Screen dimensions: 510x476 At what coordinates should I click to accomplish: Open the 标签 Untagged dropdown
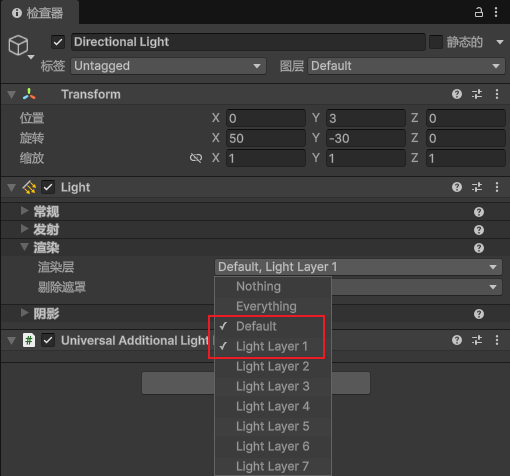pyautogui.click(x=168, y=66)
